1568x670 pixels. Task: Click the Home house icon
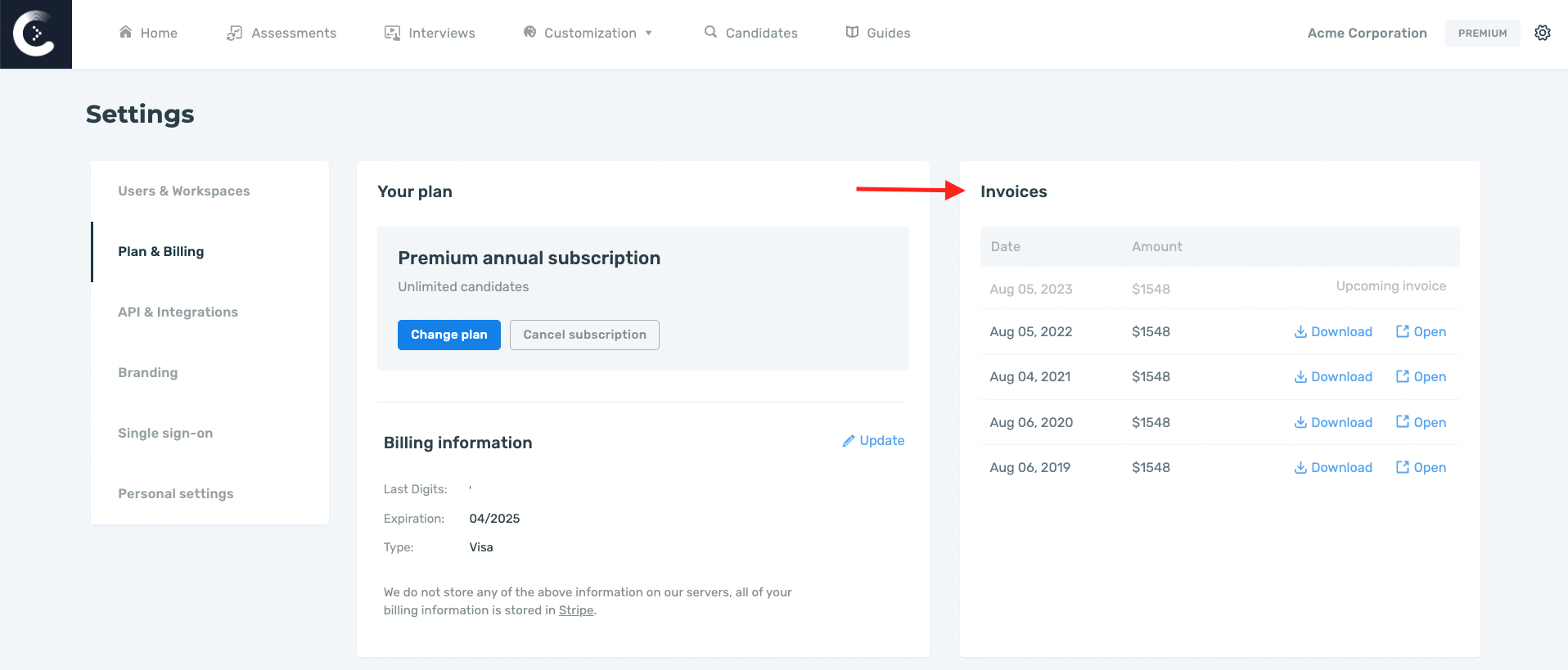tap(125, 32)
